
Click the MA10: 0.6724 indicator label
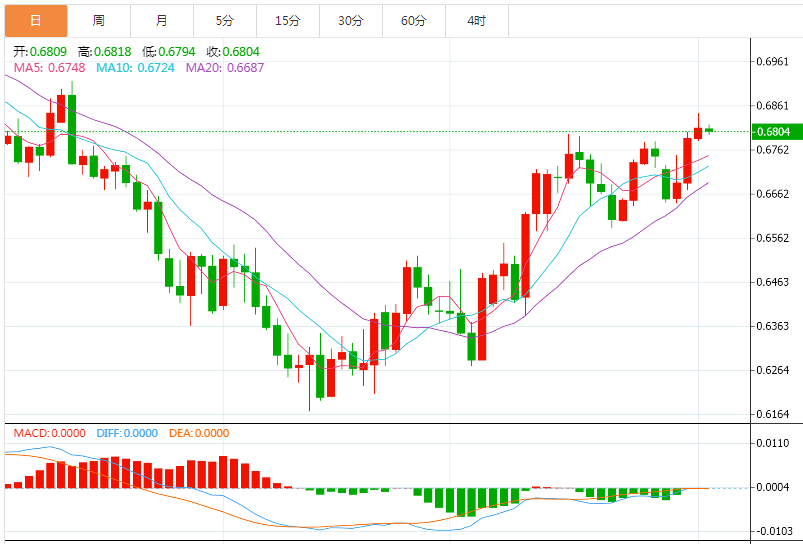click(x=136, y=68)
